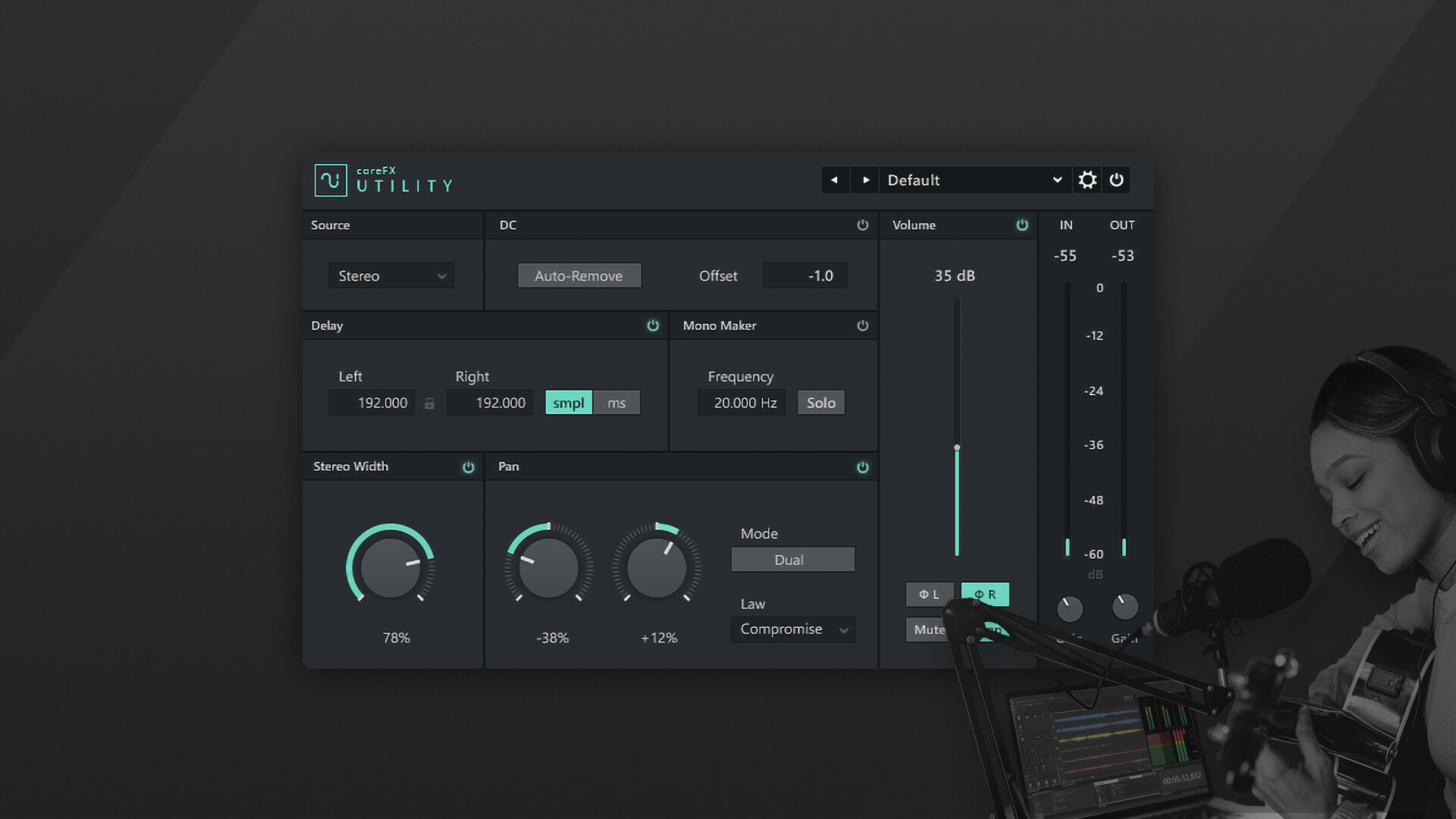The image size is (1456, 819).
Task: Disable the Stereo Width section power icon
Action: pos(469,466)
